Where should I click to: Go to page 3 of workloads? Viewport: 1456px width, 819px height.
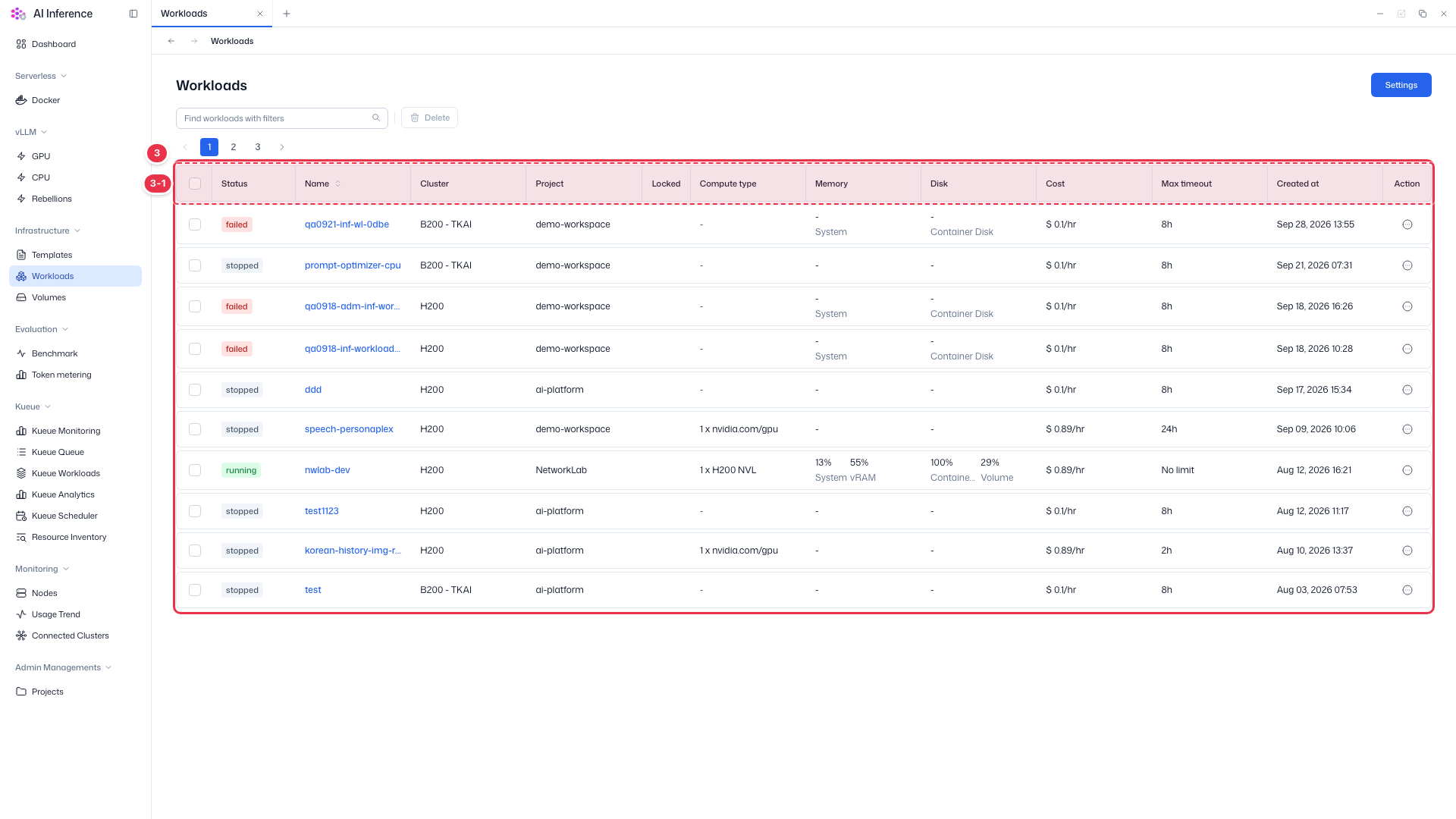[x=258, y=147]
